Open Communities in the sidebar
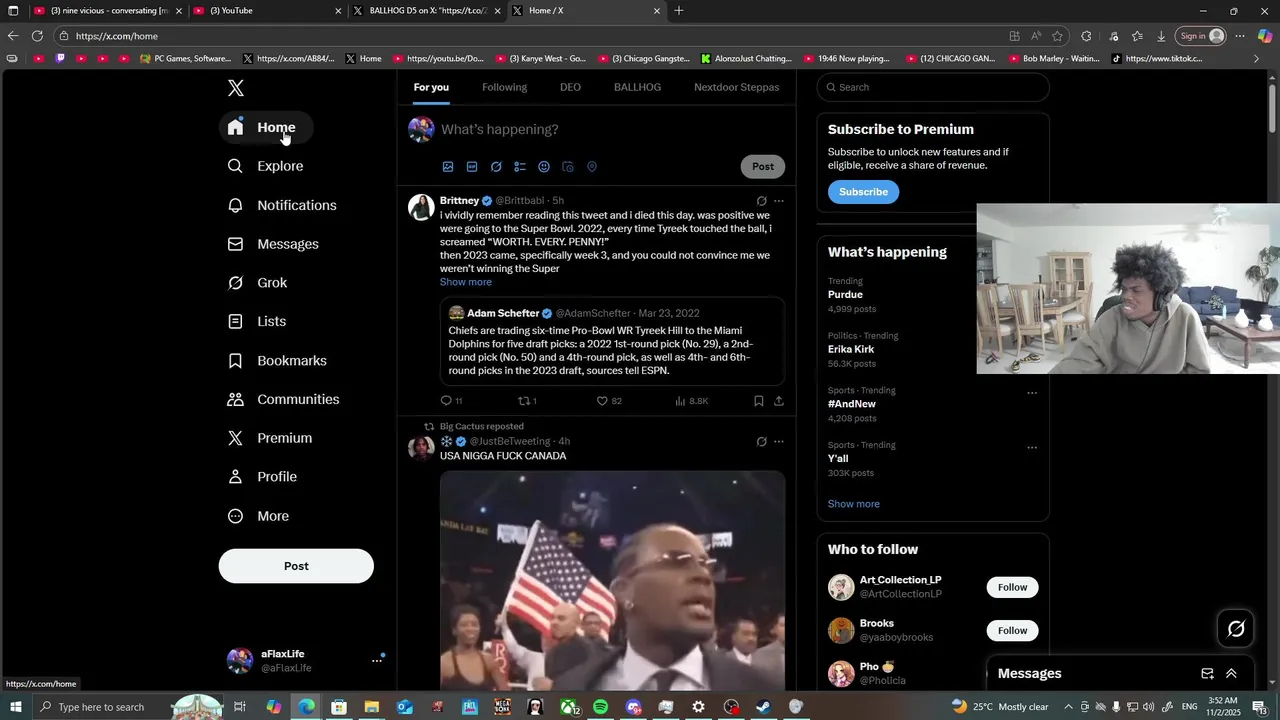1280x720 pixels. click(x=283, y=399)
